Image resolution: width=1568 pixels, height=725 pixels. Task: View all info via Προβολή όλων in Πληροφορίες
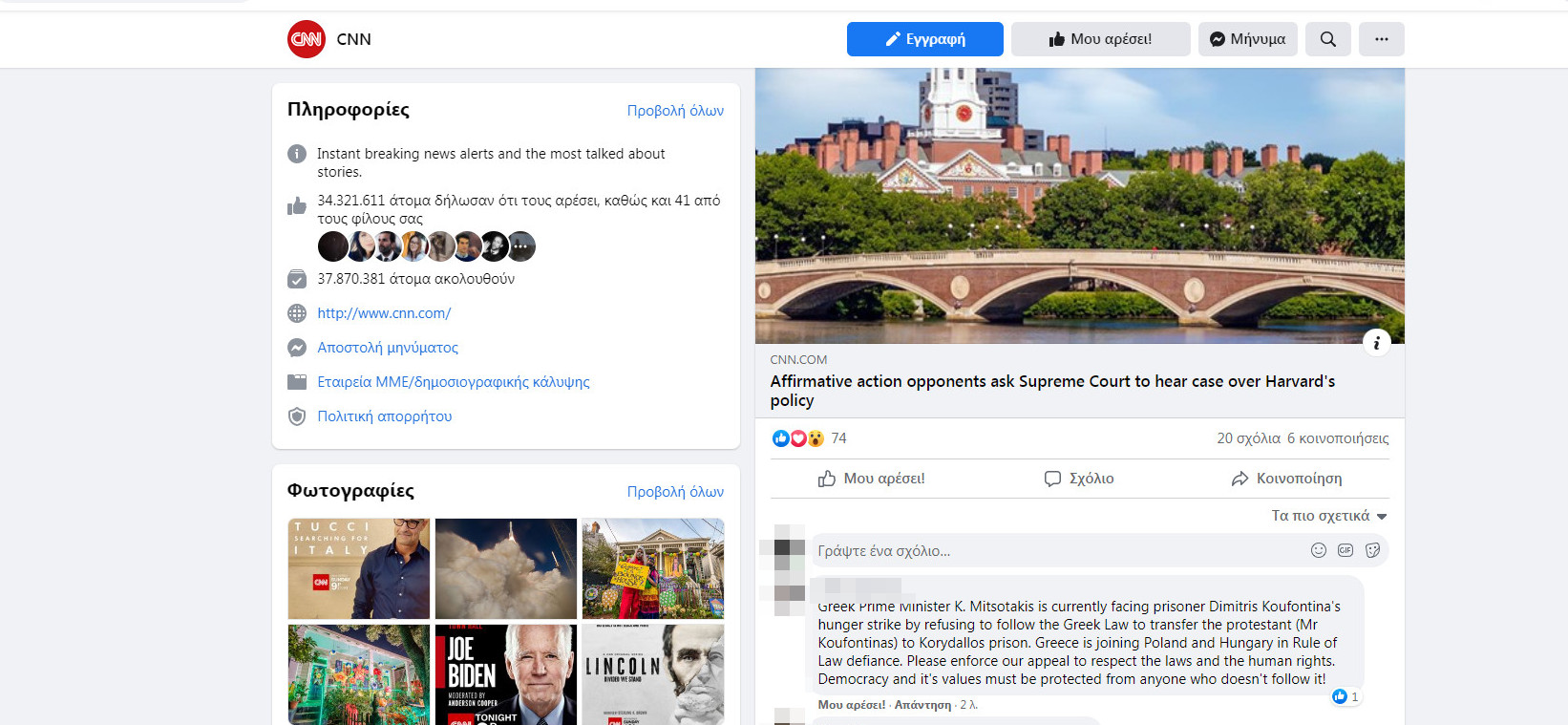(675, 111)
